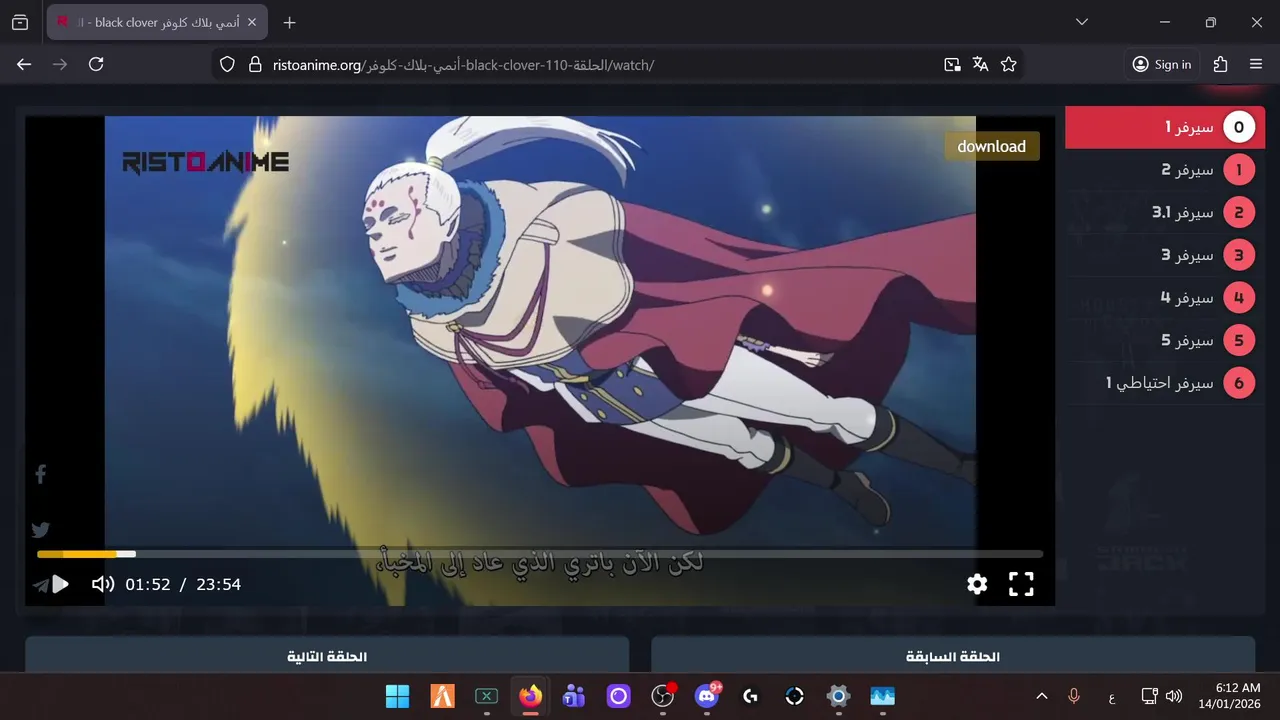Expand the list all tabs chevron
This screenshot has height=720, width=1280.
pyautogui.click(x=1082, y=22)
